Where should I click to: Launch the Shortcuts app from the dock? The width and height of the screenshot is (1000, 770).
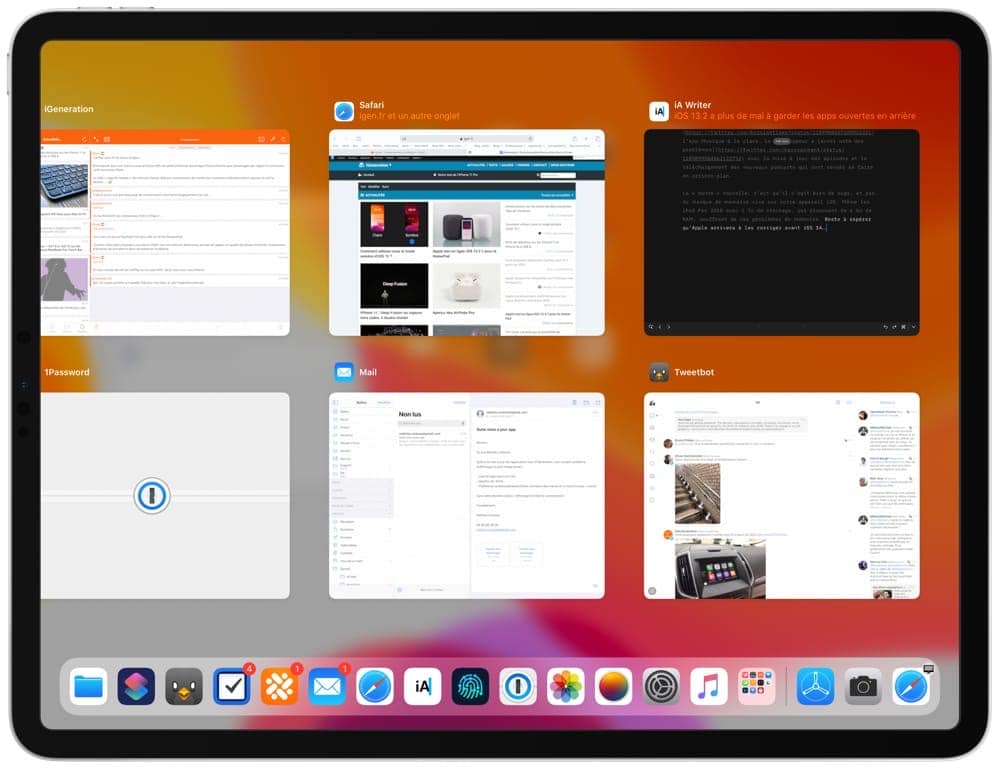coord(136,686)
